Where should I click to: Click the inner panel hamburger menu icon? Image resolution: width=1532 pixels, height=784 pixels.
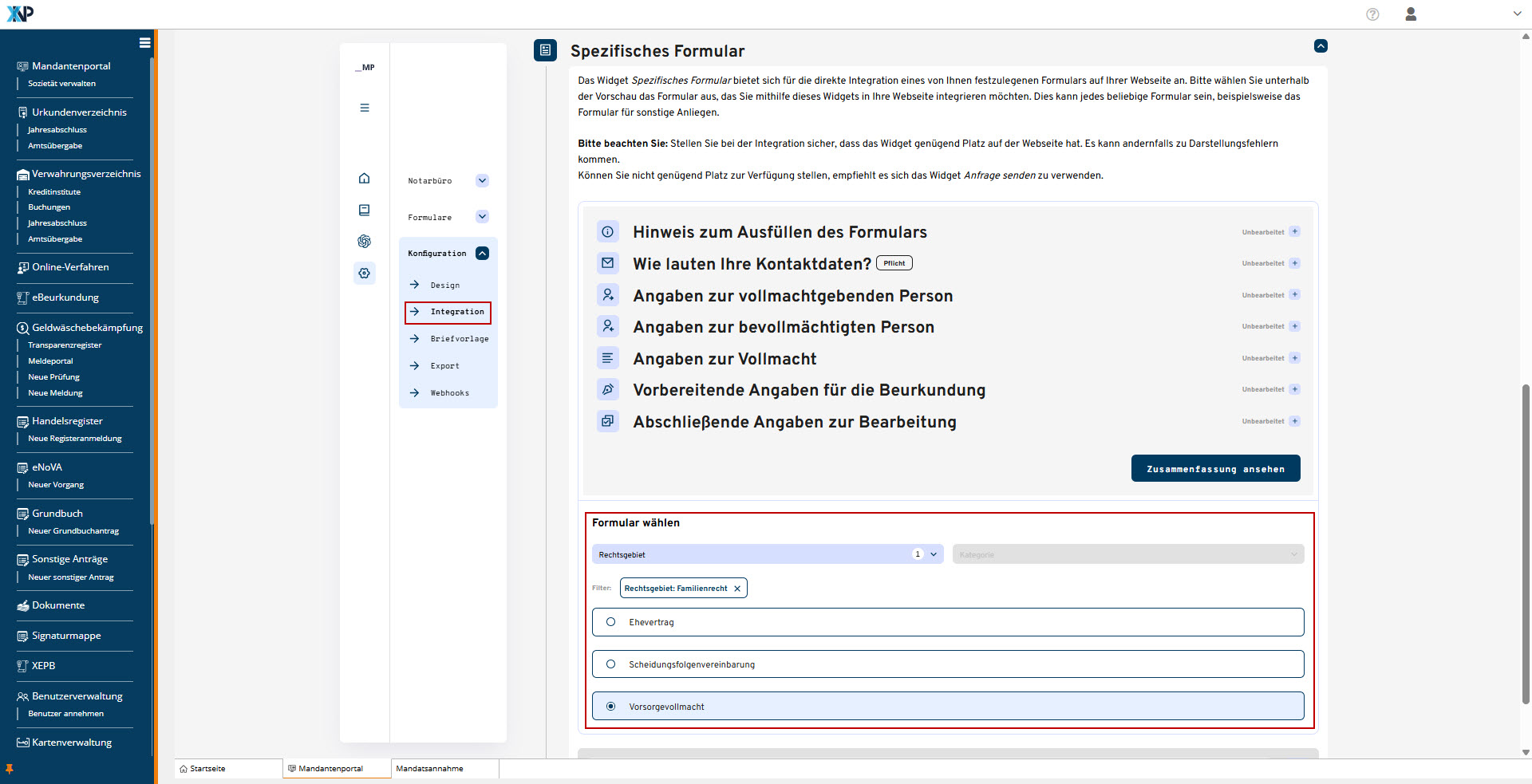(365, 108)
